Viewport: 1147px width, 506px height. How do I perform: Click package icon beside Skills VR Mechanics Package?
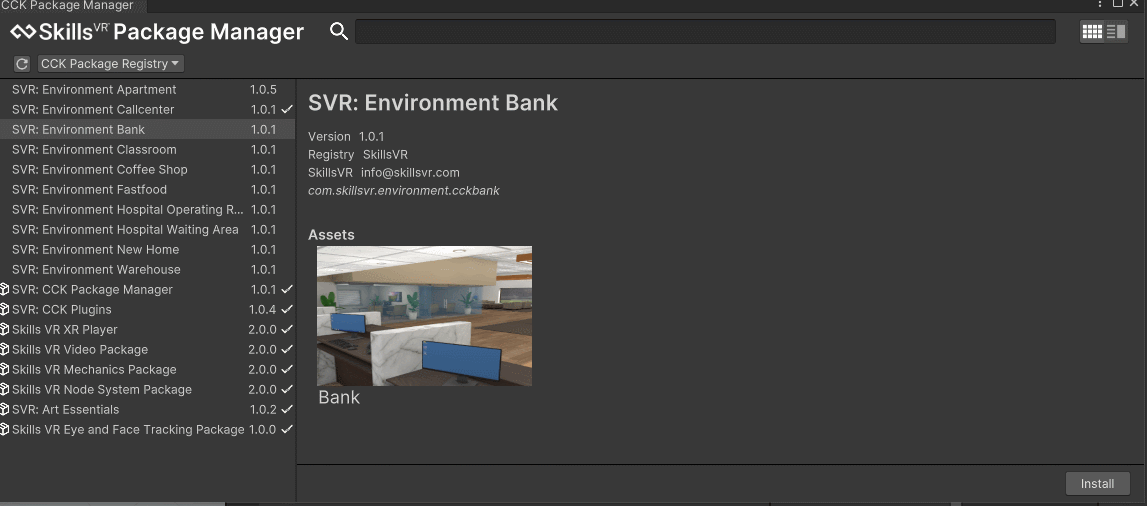[5, 369]
